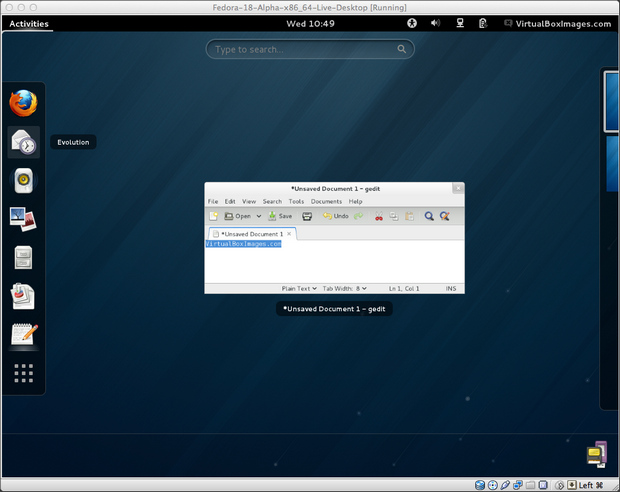Viewport: 620px width, 492px height.
Task: Paste from clipboard icon in gedit
Action: 409,216
